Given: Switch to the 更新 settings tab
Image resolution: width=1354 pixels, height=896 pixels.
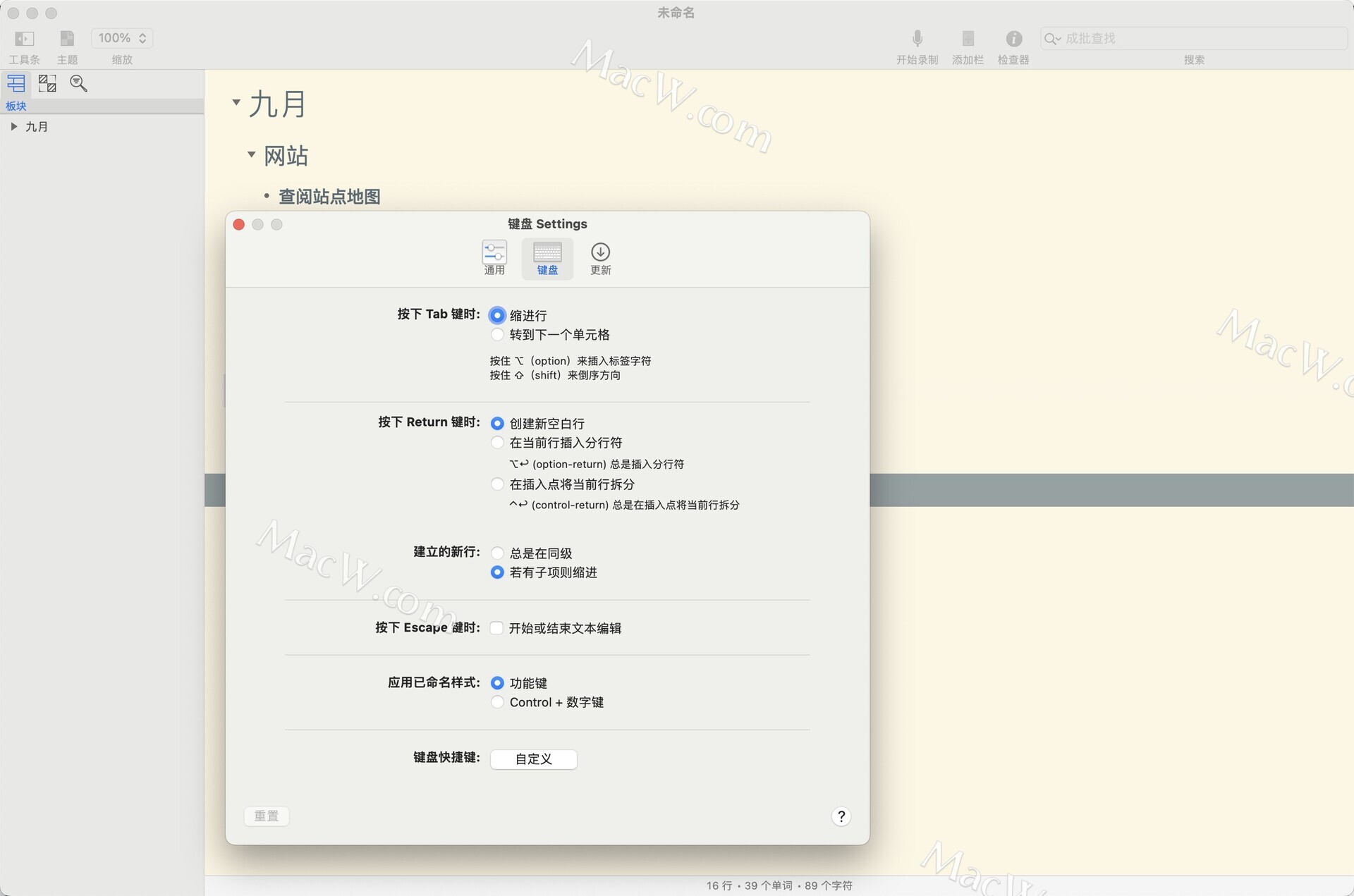Looking at the screenshot, I should point(600,258).
